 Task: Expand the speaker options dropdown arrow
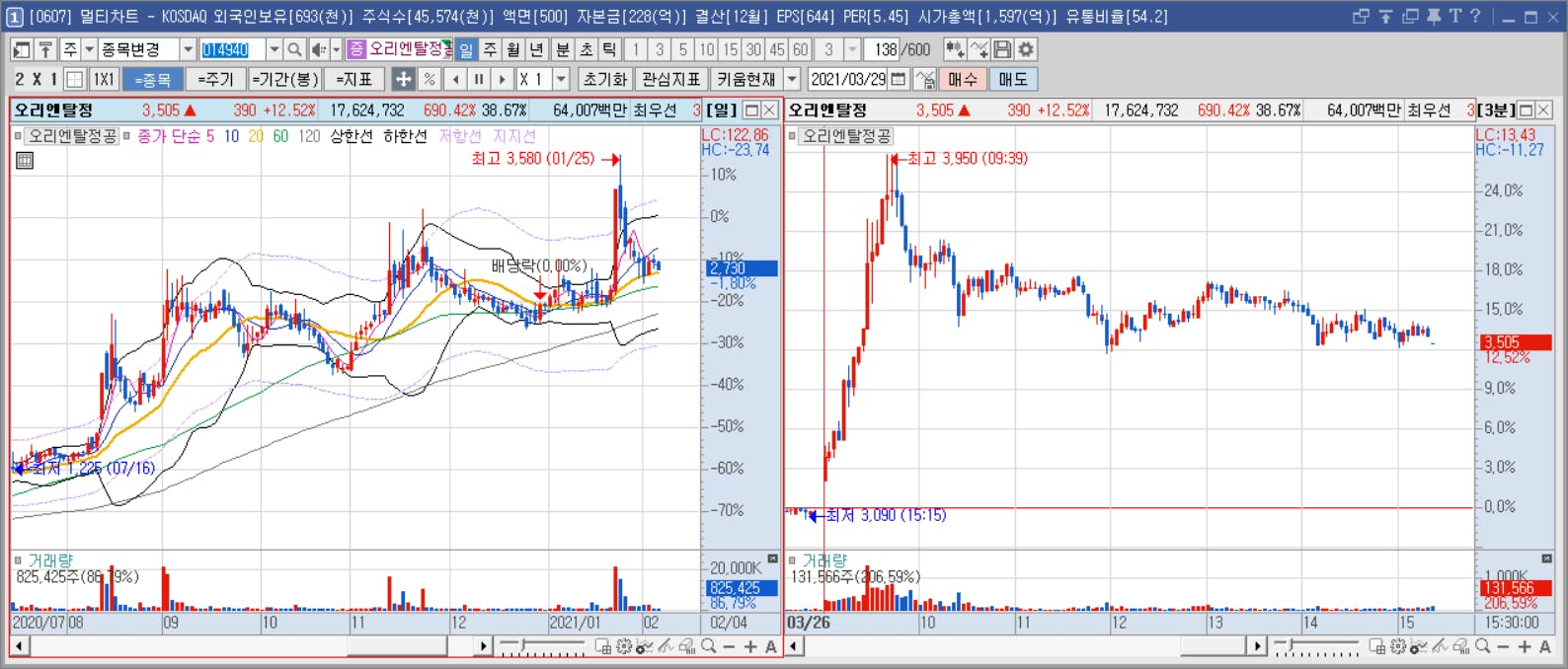(x=336, y=49)
